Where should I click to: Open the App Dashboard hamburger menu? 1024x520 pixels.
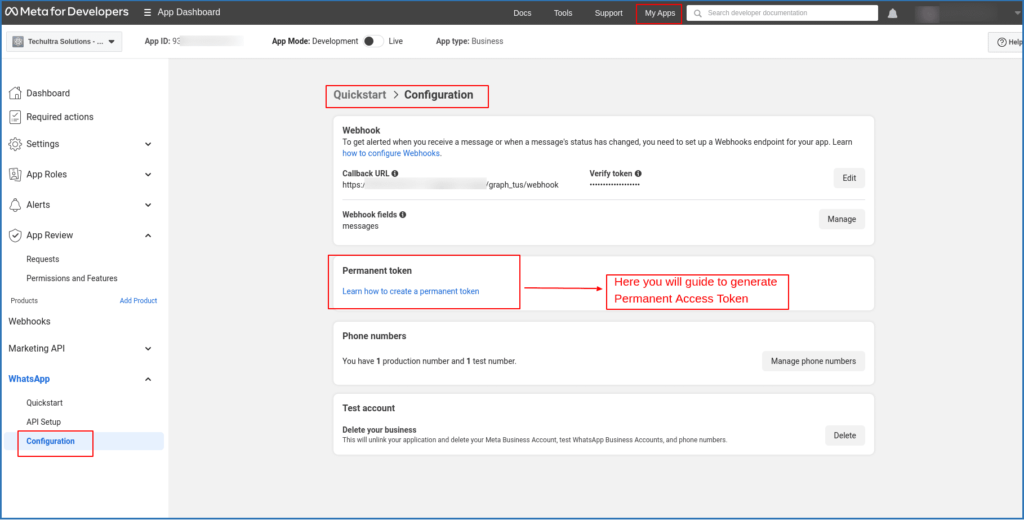[x=148, y=12]
